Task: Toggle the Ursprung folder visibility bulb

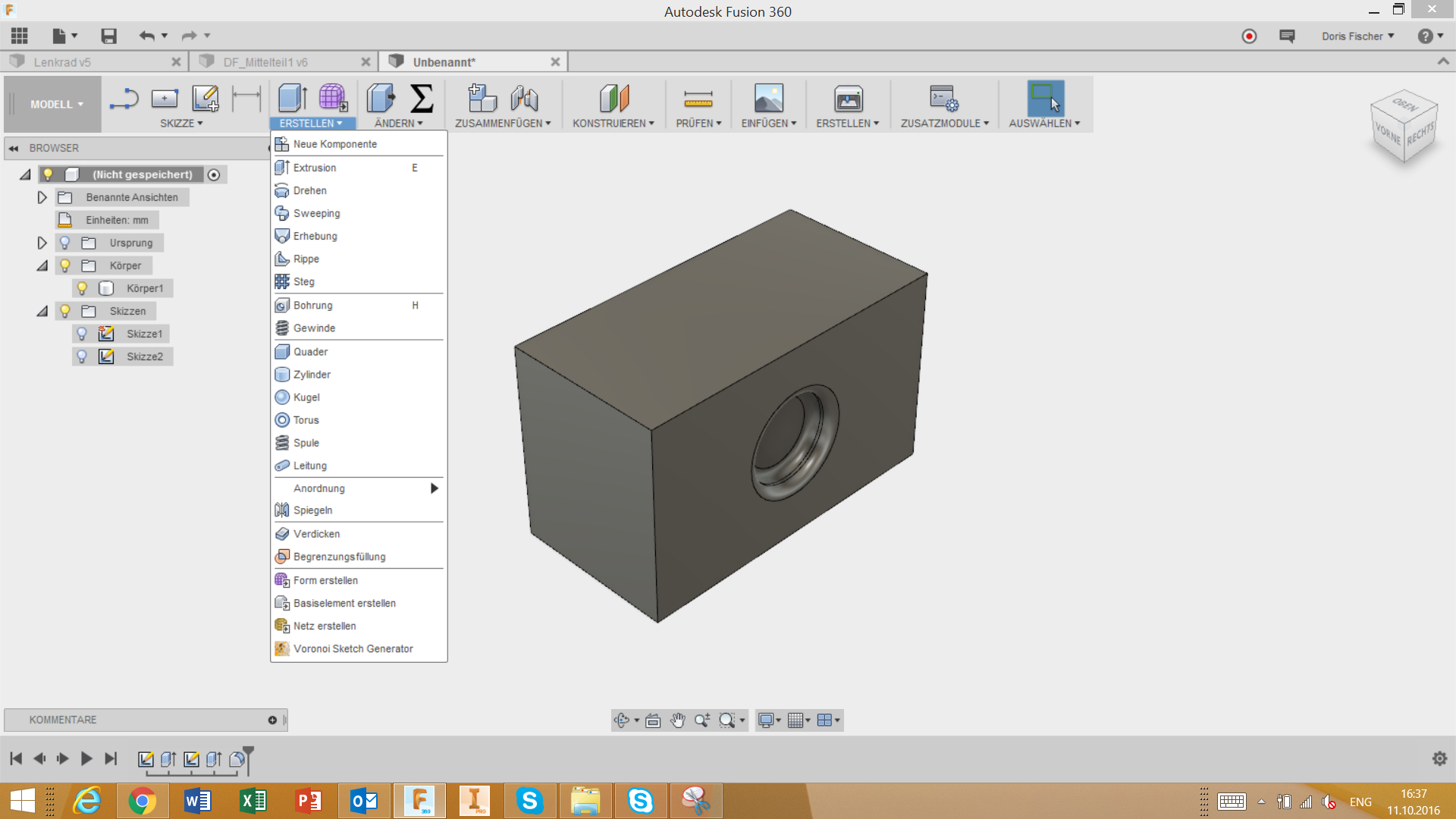Action: 65,243
